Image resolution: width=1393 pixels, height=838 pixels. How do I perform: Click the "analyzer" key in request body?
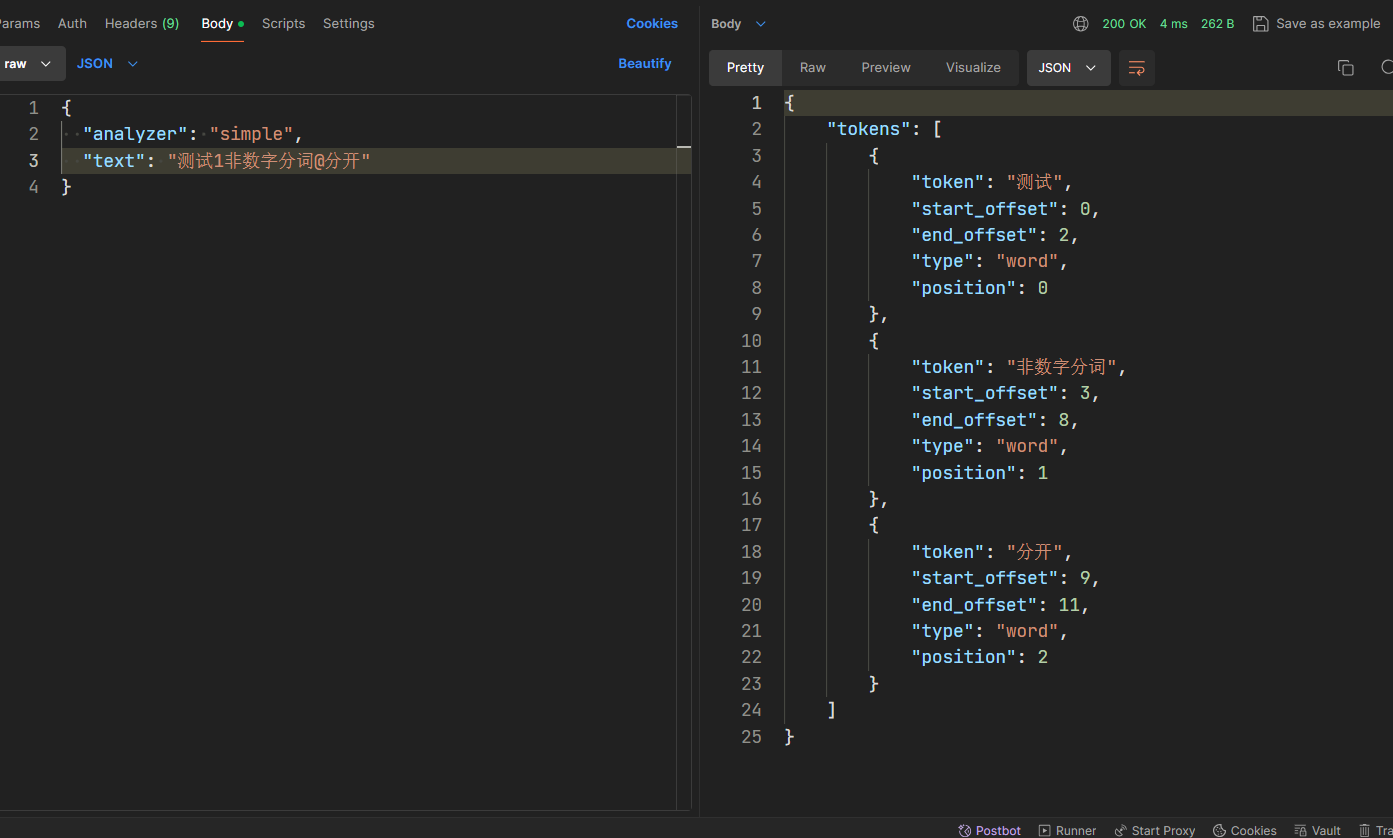135,134
